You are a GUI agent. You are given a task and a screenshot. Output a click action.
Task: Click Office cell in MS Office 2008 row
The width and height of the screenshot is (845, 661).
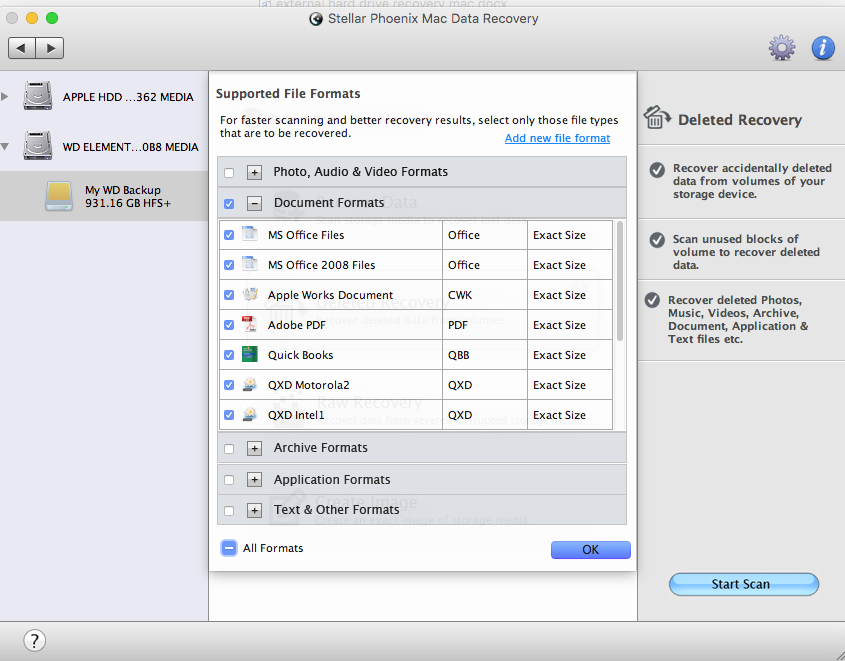pos(484,265)
